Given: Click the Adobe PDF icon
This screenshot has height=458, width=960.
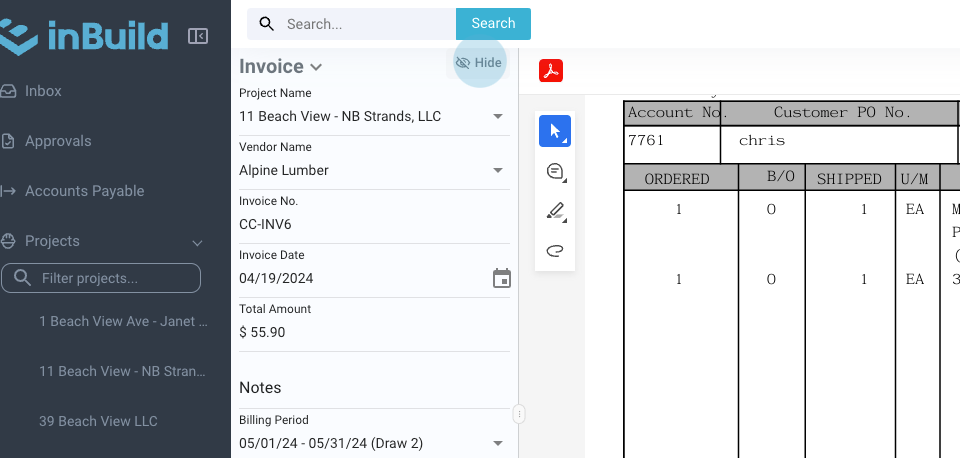Looking at the screenshot, I should tap(551, 71).
